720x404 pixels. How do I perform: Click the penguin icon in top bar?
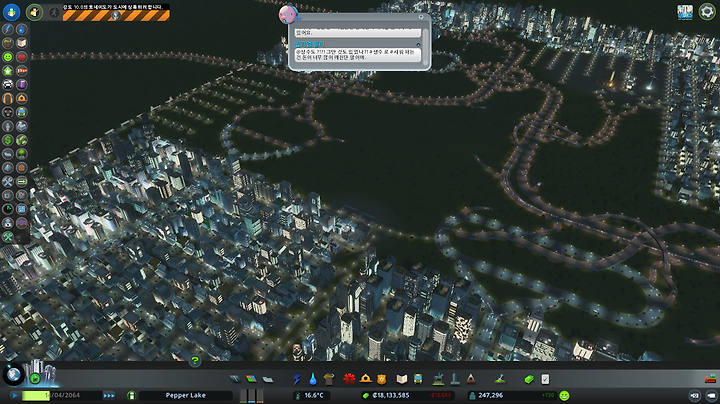point(34,12)
